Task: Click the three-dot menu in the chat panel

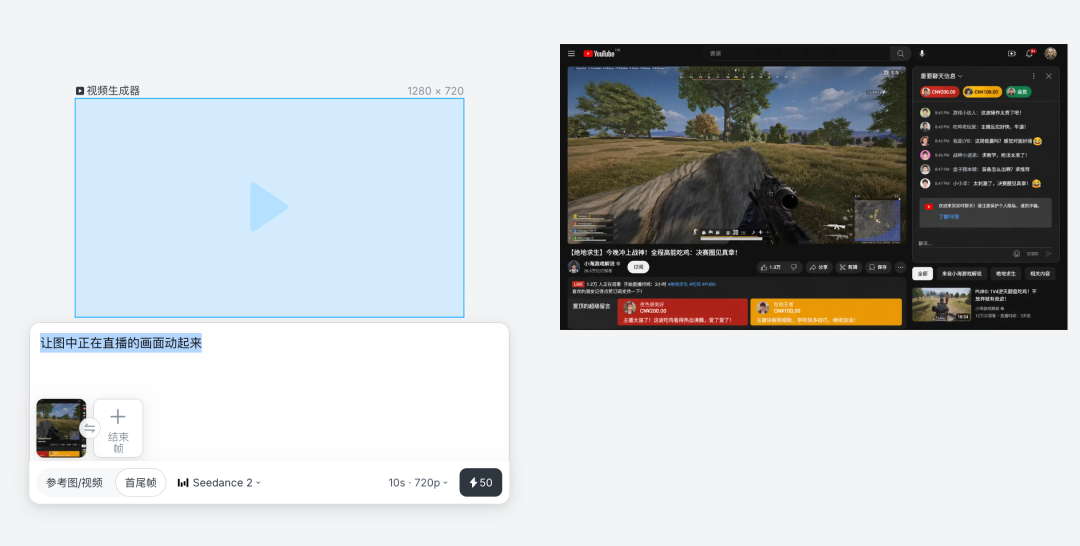Action: pyautogui.click(x=1033, y=76)
